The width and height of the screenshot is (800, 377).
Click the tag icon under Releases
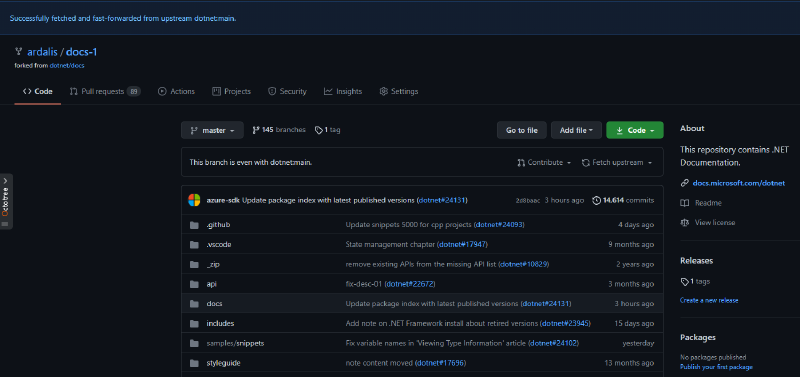(684, 282)
